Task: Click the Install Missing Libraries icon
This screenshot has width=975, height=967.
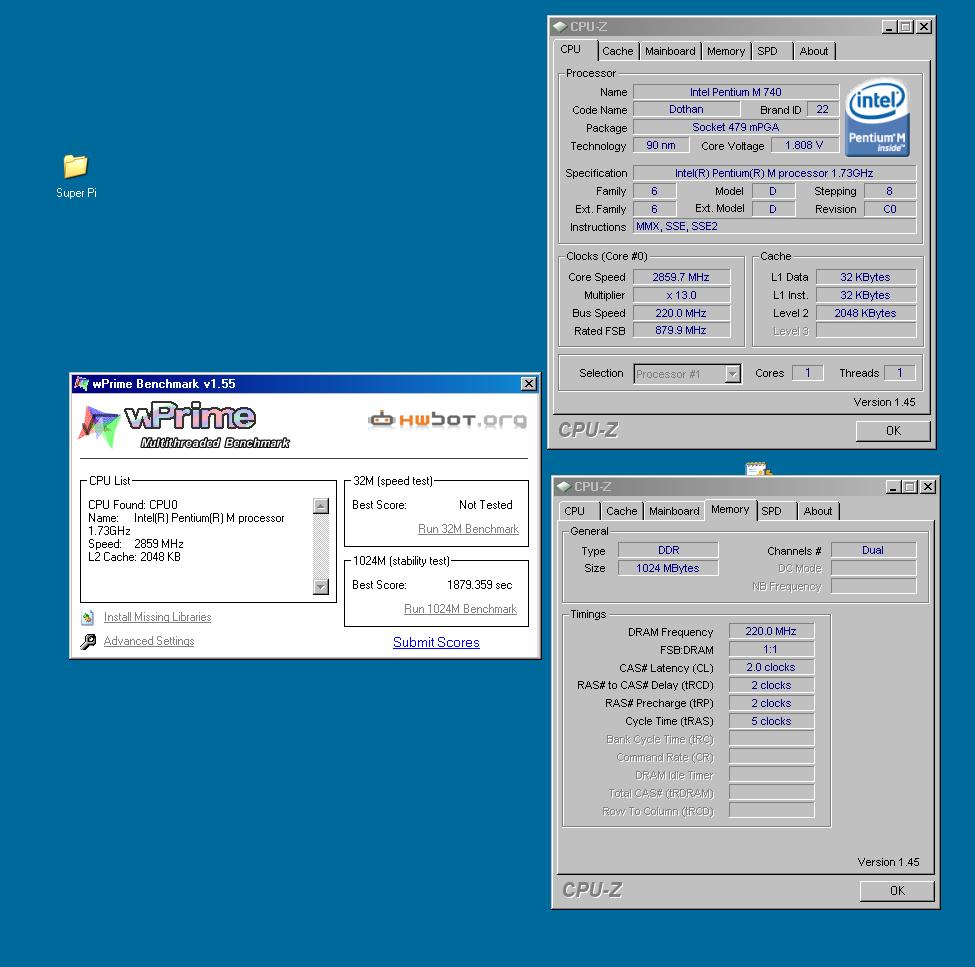Action: [x=88, y=618]
